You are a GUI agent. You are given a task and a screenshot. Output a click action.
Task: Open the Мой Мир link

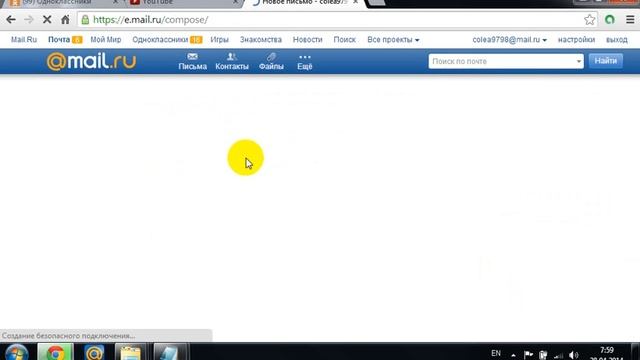tap(106, 40)
